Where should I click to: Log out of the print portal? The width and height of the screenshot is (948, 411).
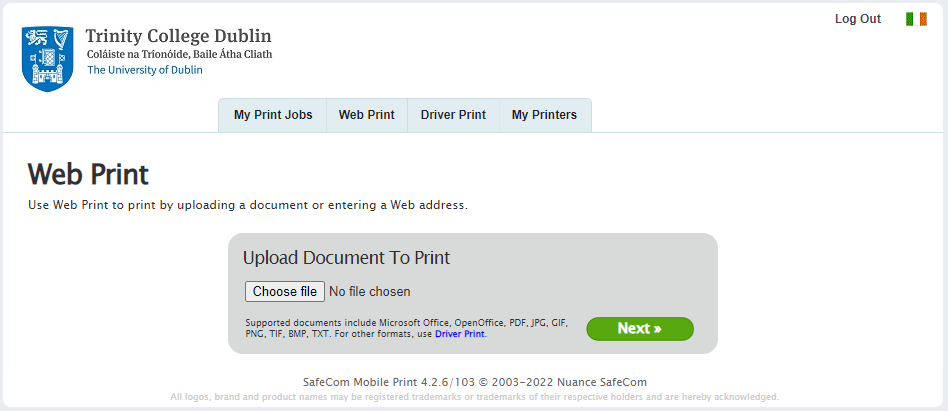click(x=858, y=19)
